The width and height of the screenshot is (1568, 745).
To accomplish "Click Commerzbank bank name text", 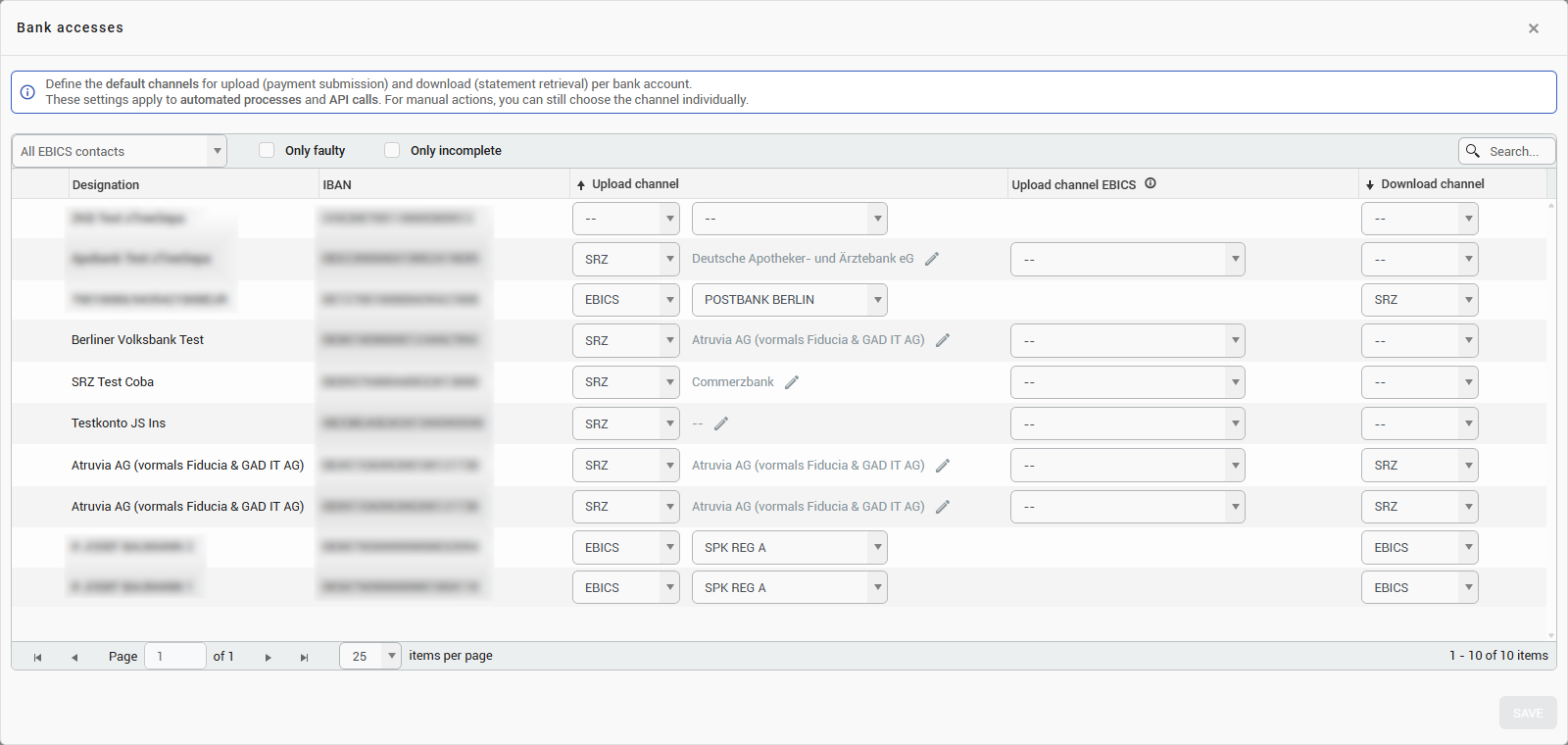I will tap(733, 382).
